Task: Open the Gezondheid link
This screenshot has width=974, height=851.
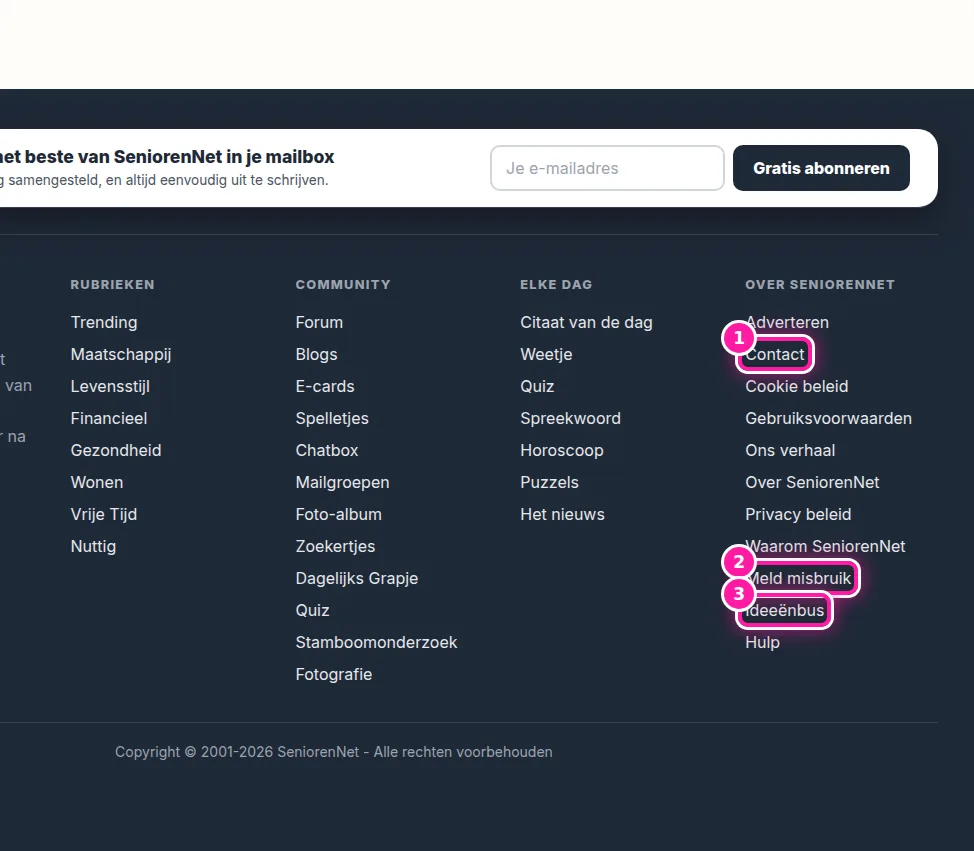Action: [116, 450]
